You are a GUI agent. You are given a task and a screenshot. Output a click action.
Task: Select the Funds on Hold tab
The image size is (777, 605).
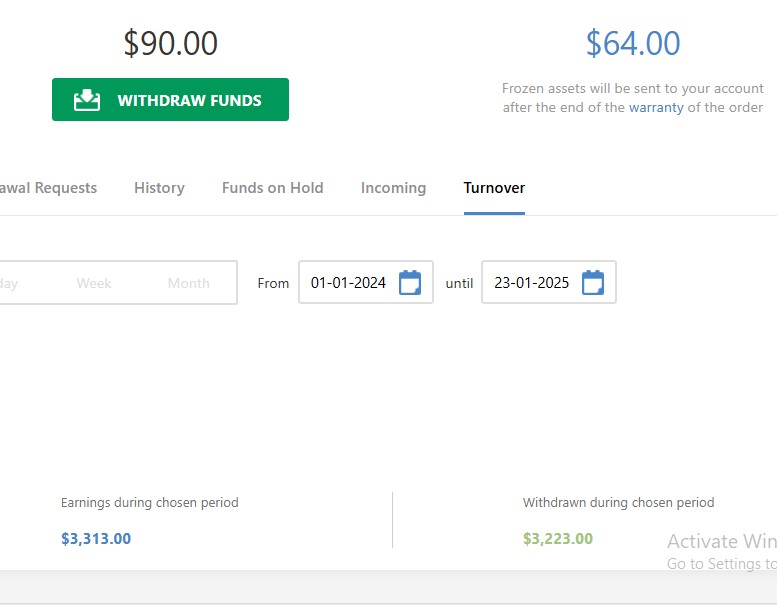(273, 188)
